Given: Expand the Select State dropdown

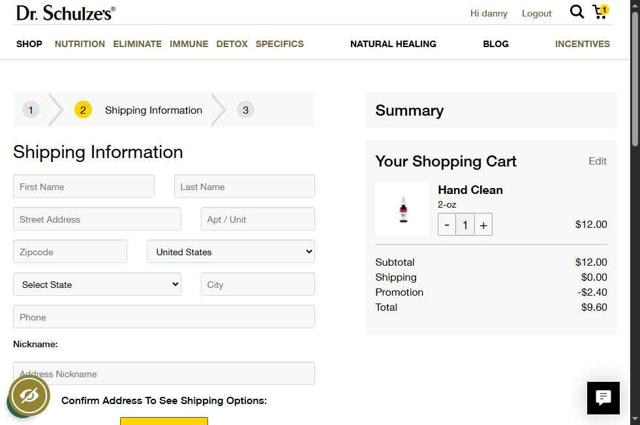Looking at the screenshot, I should tap(97, 285).
